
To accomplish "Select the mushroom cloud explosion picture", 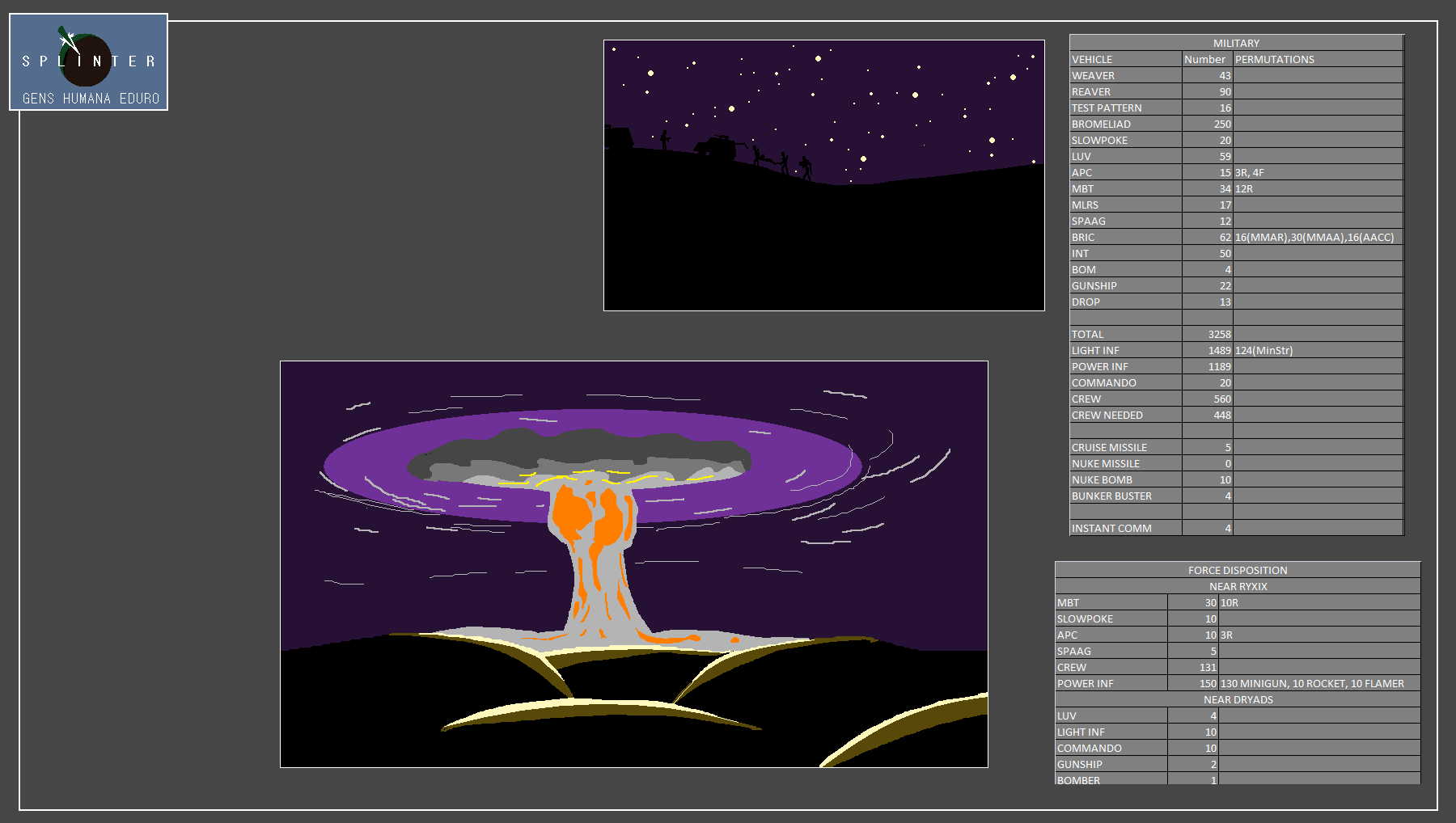I will (633, 563).
